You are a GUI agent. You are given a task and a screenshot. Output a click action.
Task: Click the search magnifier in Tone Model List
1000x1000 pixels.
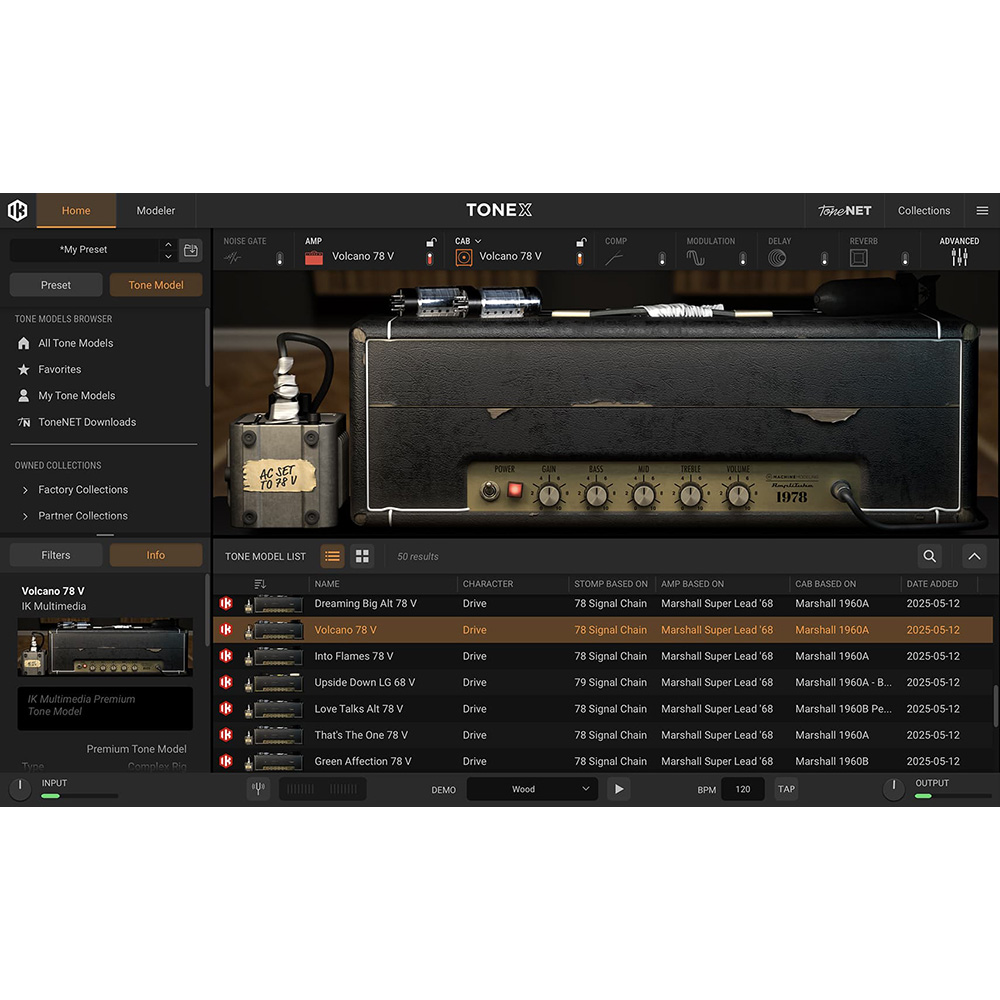[930, 557]
